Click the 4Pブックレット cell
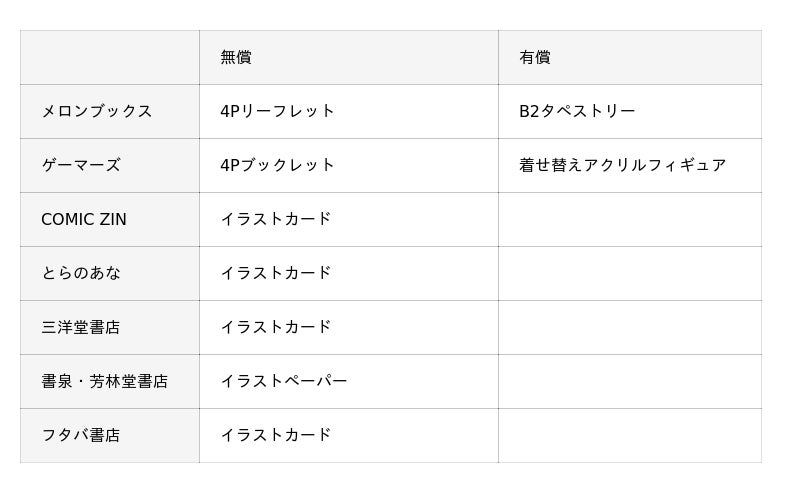The width and height of the screenshot is (800, 493). pos(278,166)
